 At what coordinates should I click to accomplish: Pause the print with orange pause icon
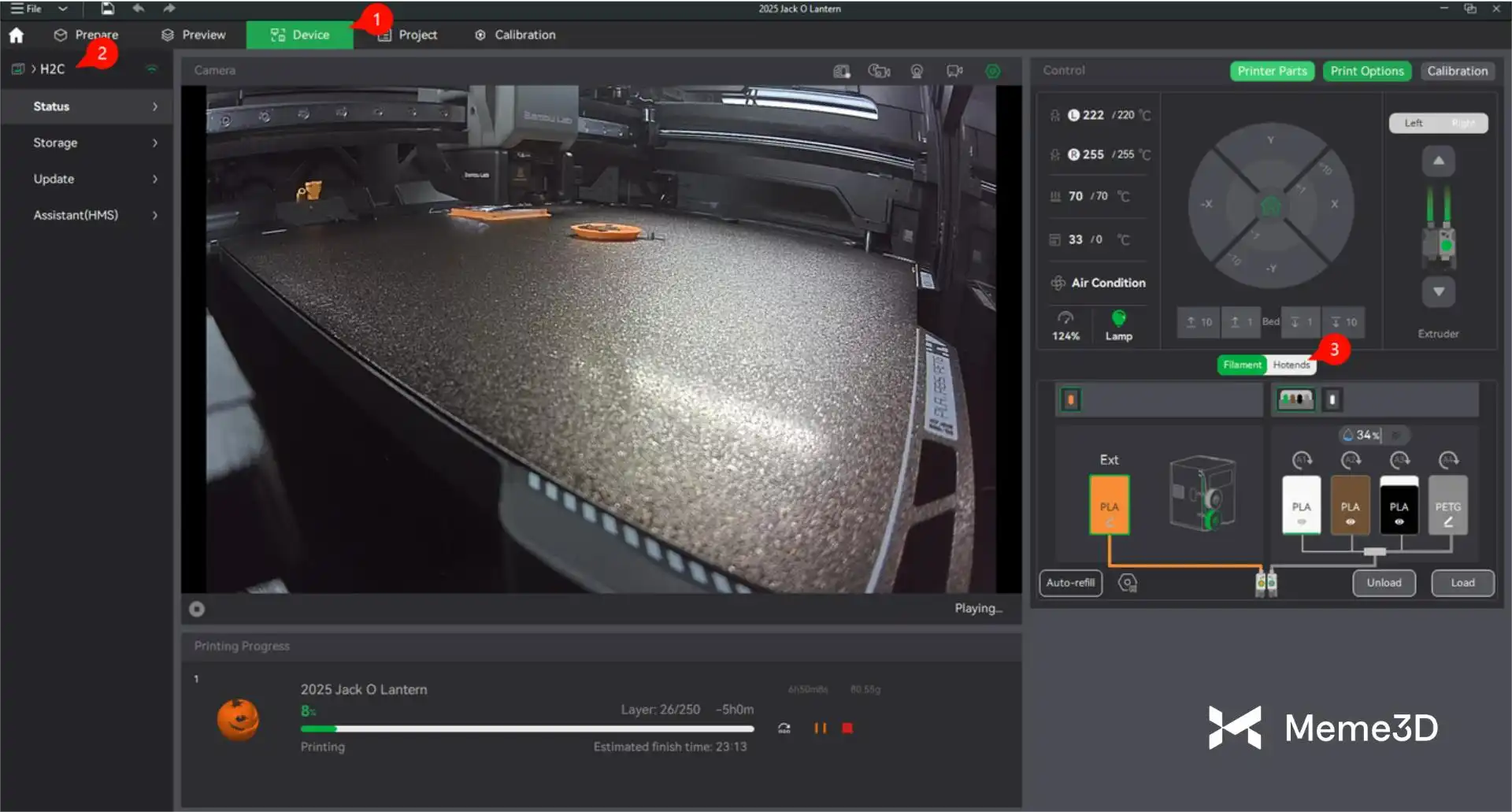point(820,729)
